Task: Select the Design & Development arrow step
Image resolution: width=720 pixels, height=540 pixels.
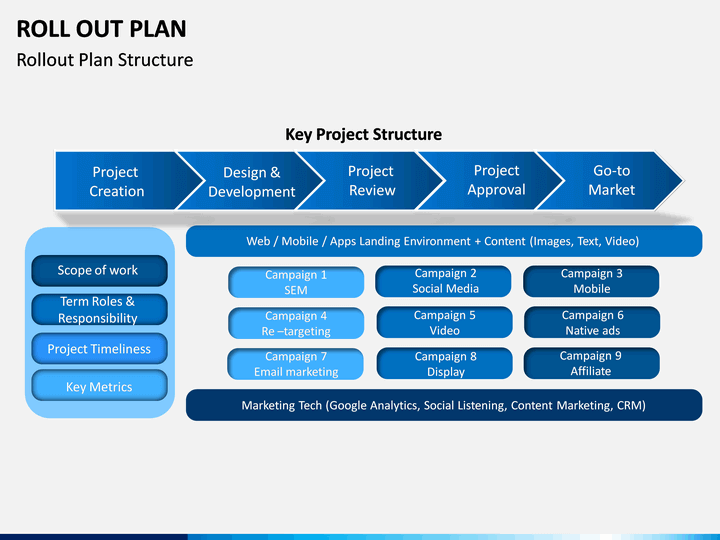Action: pos(252,181)
